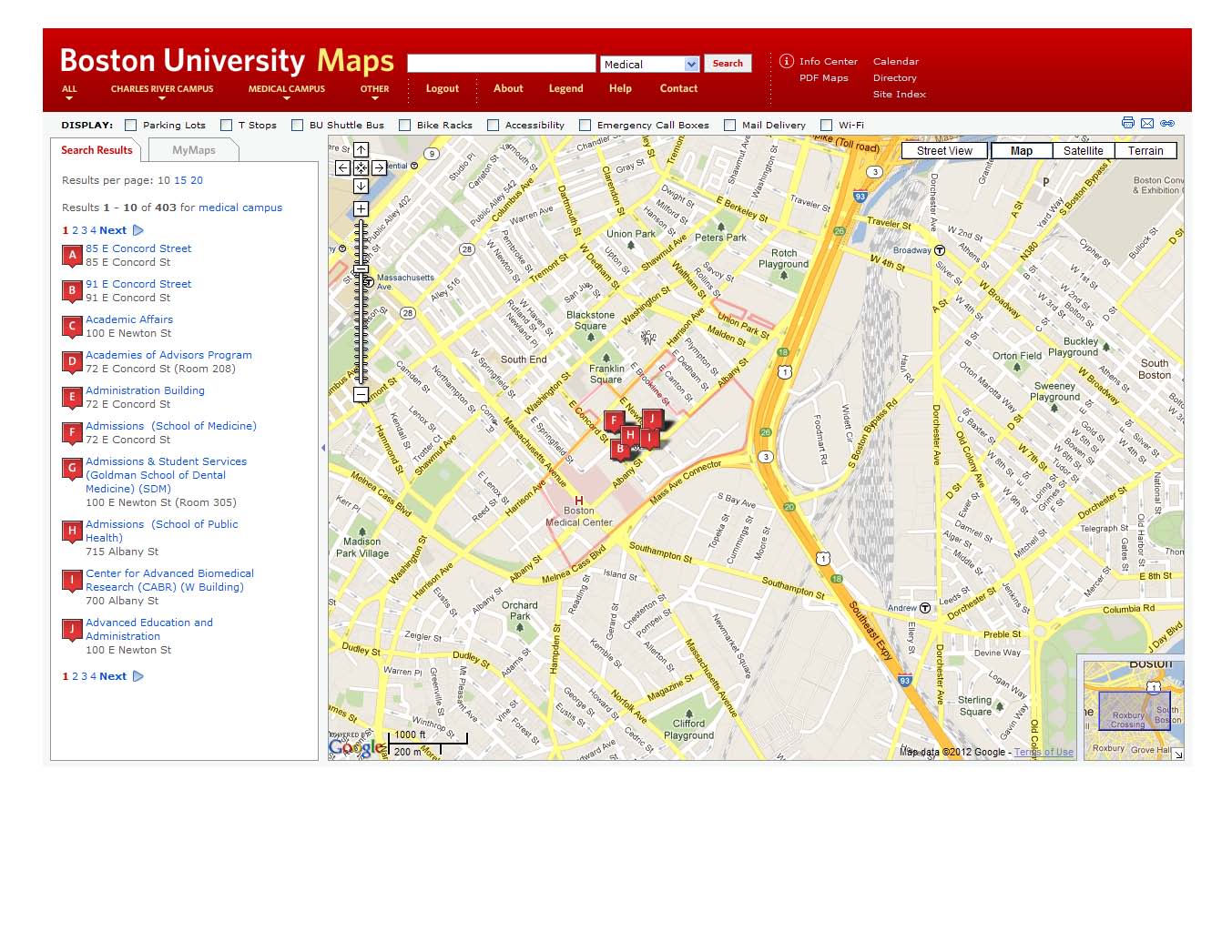Click marker A for 85 E Concord Street
The width and height of the screenshot is (1232, 952).
(x=72, y=257)
